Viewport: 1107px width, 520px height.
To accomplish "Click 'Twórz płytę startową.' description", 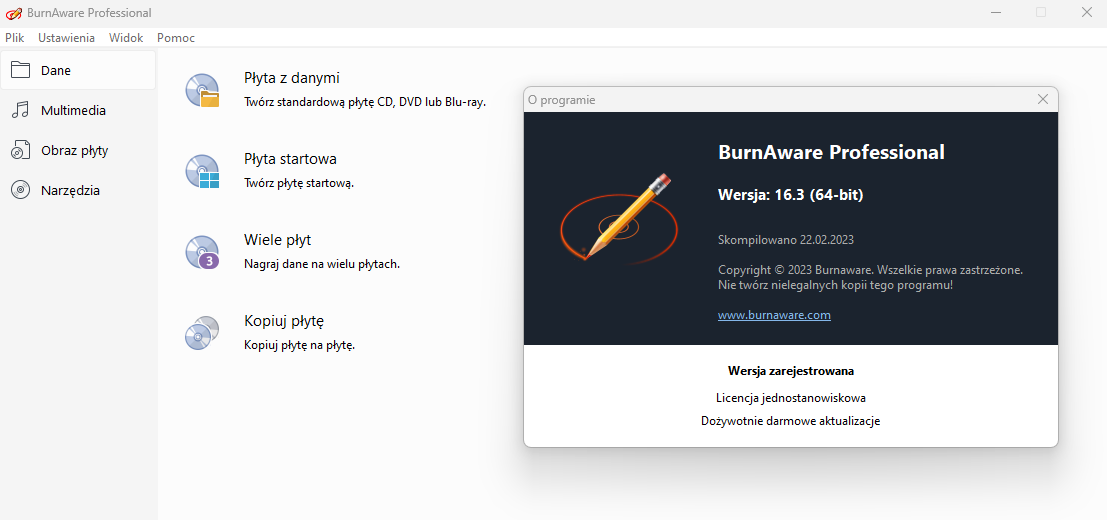I will [x=299, y=183].
